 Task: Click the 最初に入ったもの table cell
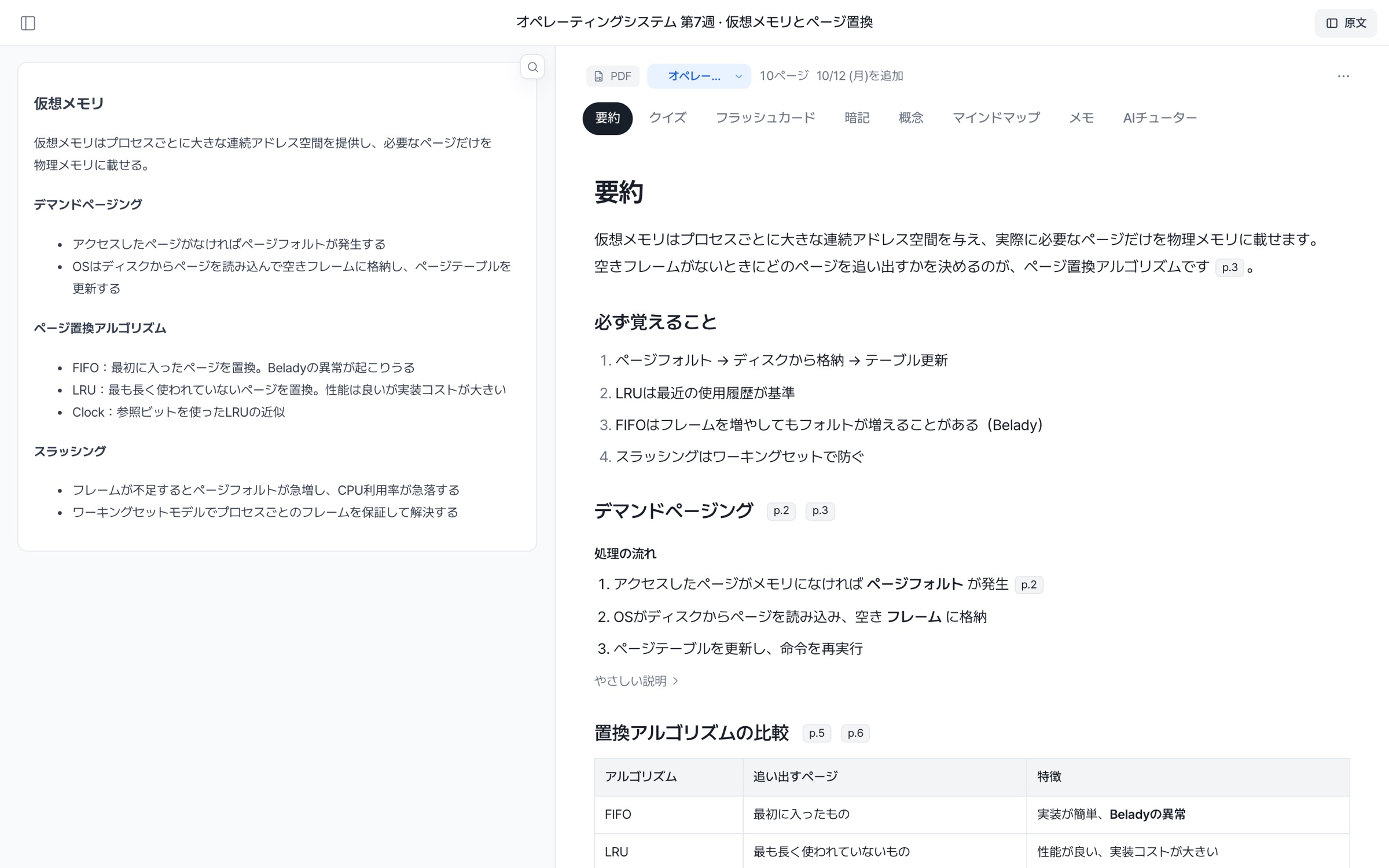point(884,815)
